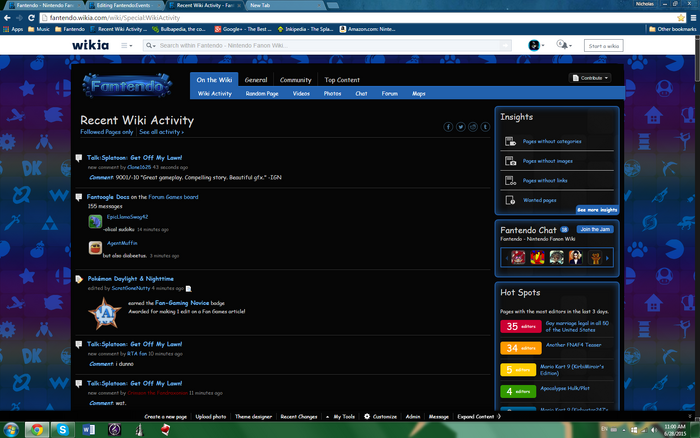Screen dimensions: 700x438
Task: Open Another FNAF4 Teaser hot spot
Action: [x=573, y=345]
